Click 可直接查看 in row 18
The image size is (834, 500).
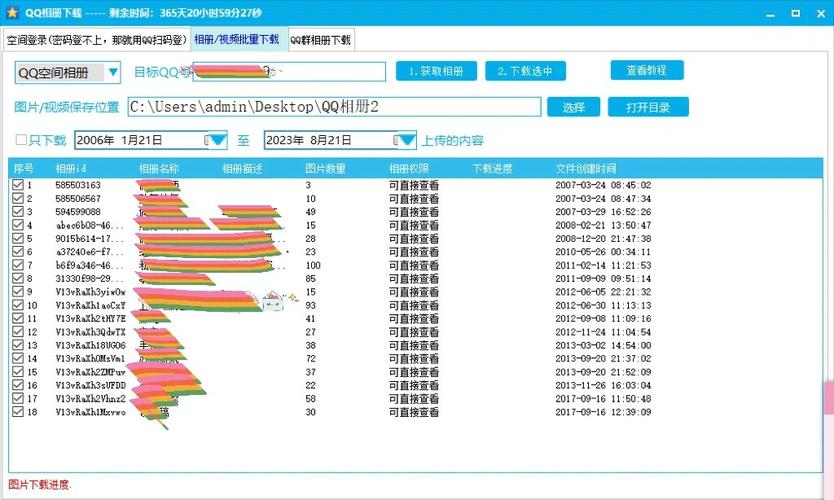[414, 412]
